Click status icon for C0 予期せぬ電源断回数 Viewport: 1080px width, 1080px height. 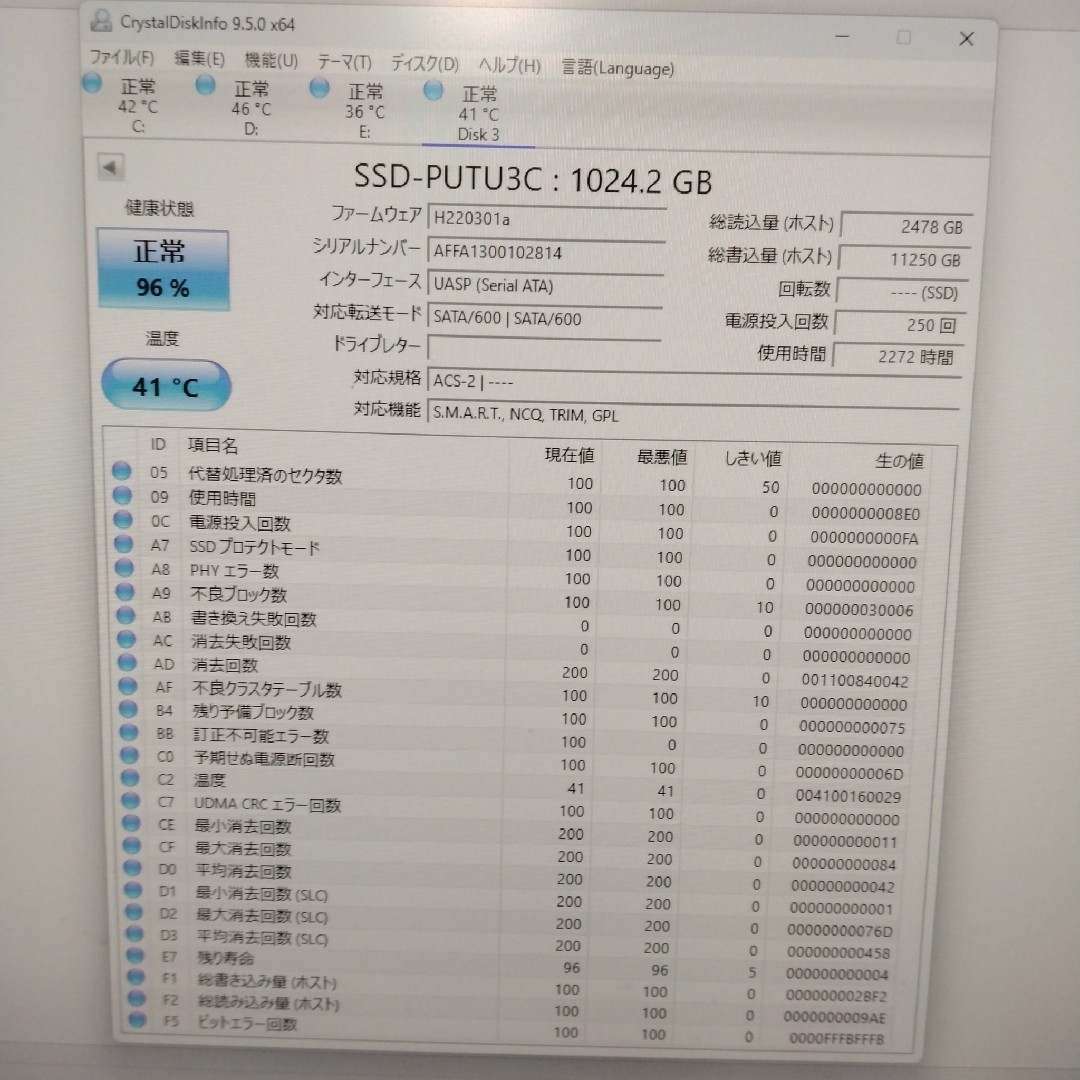130,755
